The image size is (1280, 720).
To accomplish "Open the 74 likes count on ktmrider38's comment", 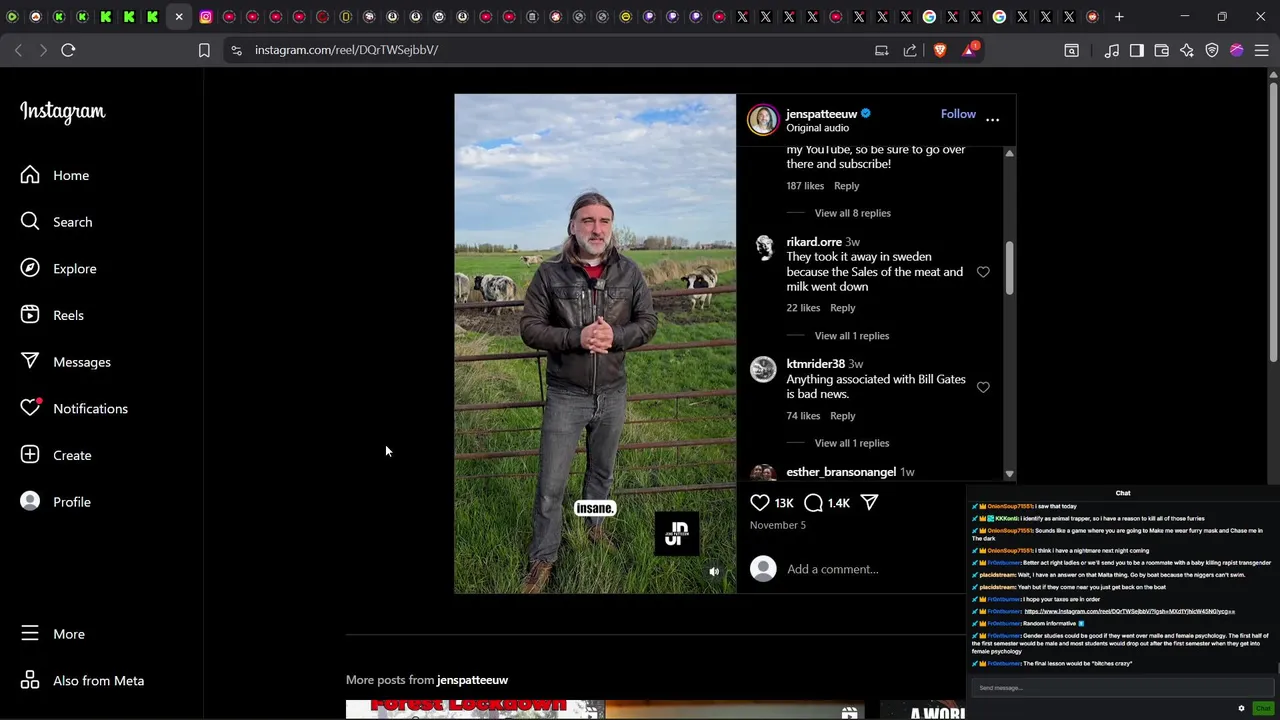I will [x=803, y=416].
